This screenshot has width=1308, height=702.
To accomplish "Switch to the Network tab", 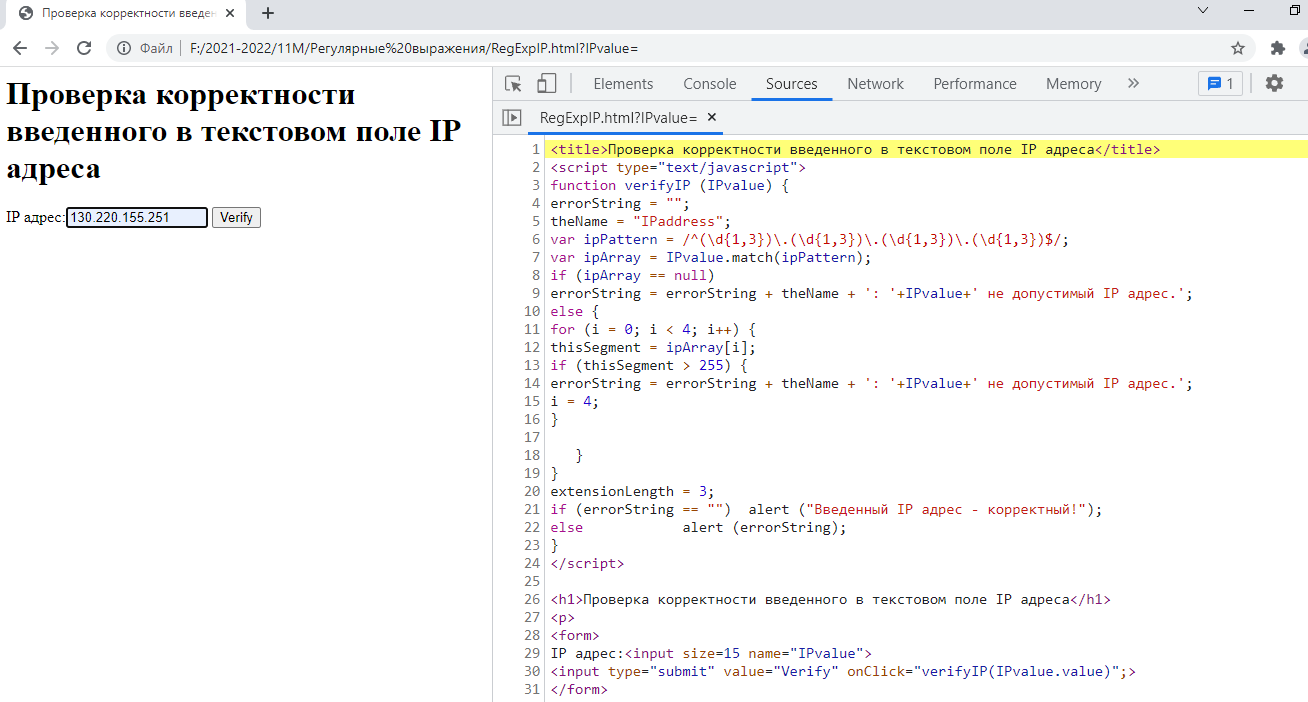I will click(875, 84).
